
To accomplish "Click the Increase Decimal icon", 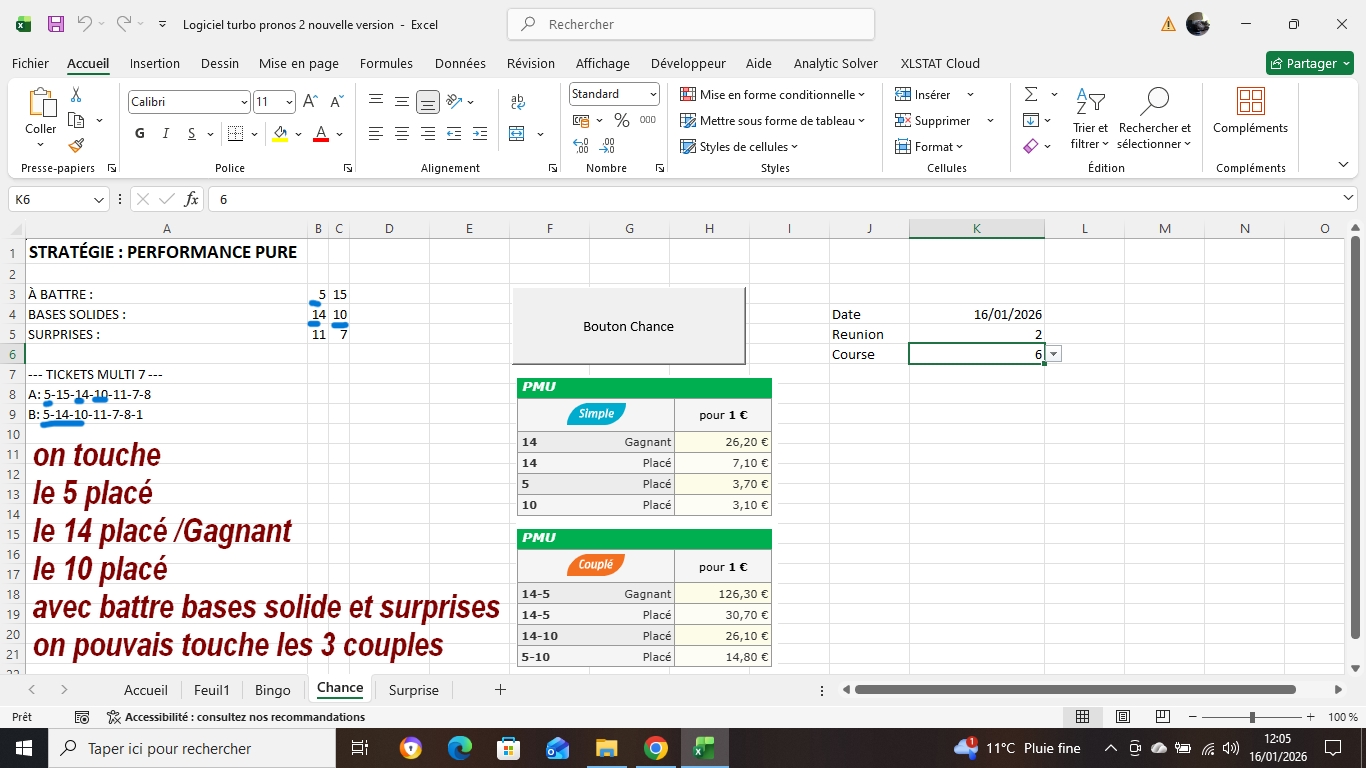I will pos(581,146).
